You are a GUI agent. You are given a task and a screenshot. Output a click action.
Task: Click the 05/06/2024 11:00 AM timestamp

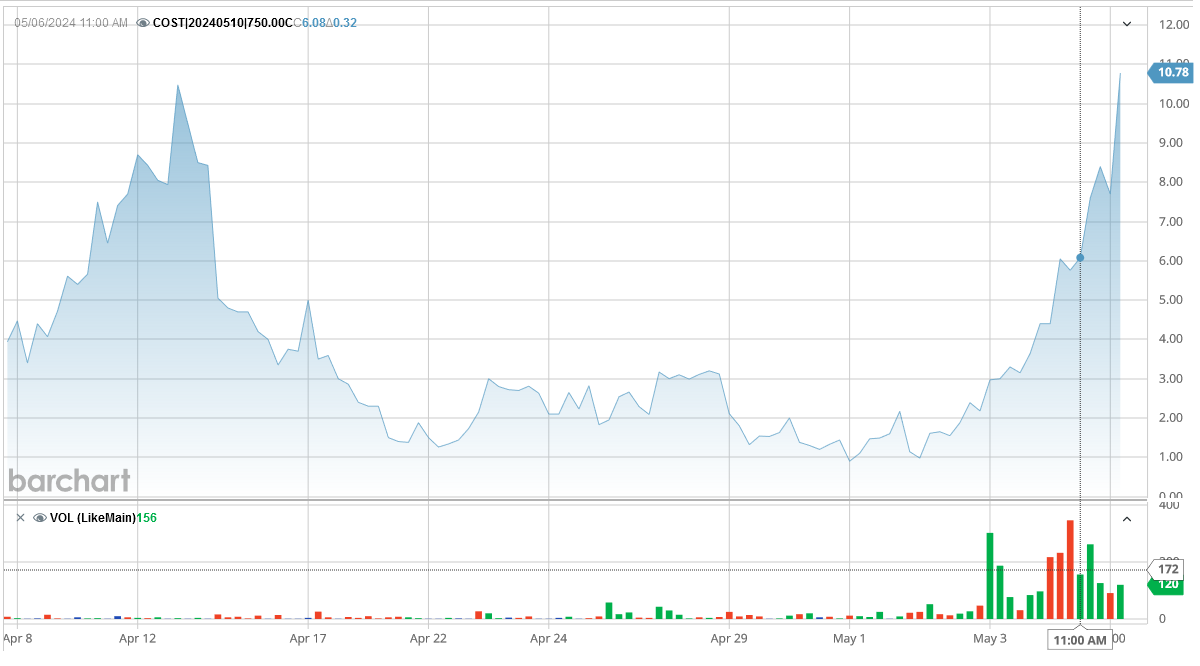point(70,22)
